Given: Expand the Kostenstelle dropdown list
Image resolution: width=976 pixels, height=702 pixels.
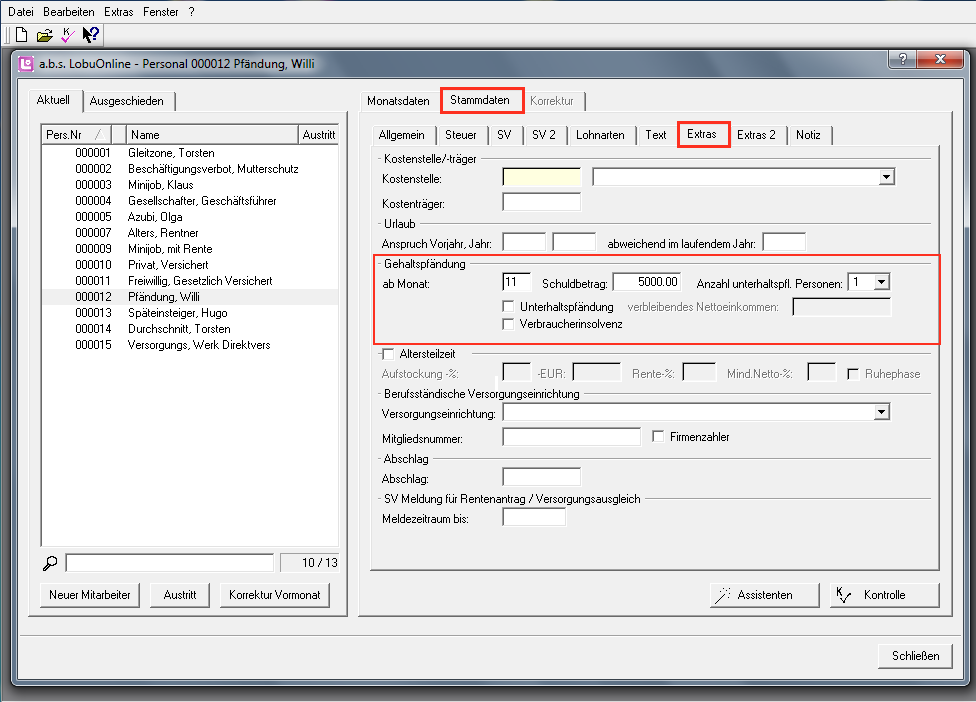Looking at the screenshot, I should (885, 177).
